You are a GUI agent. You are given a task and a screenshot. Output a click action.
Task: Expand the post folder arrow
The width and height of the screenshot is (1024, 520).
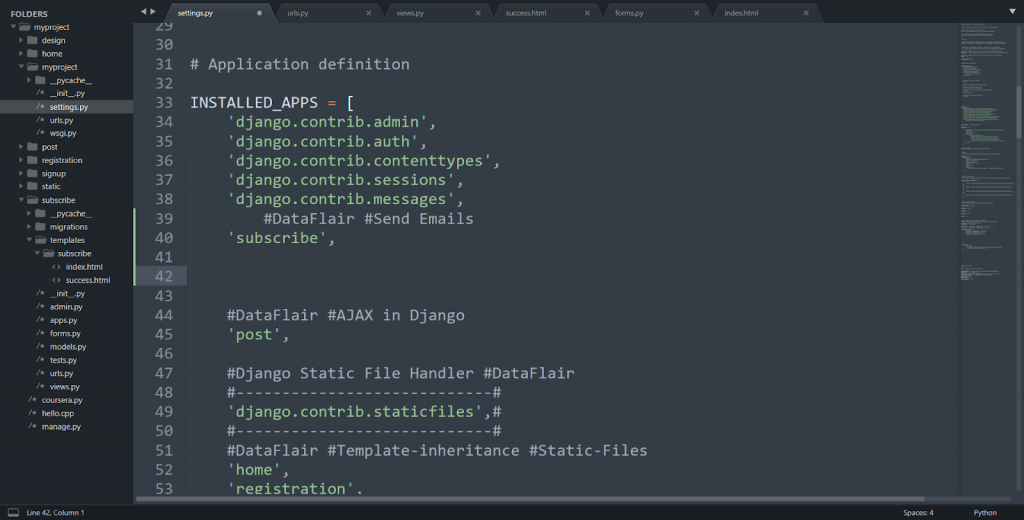point(22,147)
